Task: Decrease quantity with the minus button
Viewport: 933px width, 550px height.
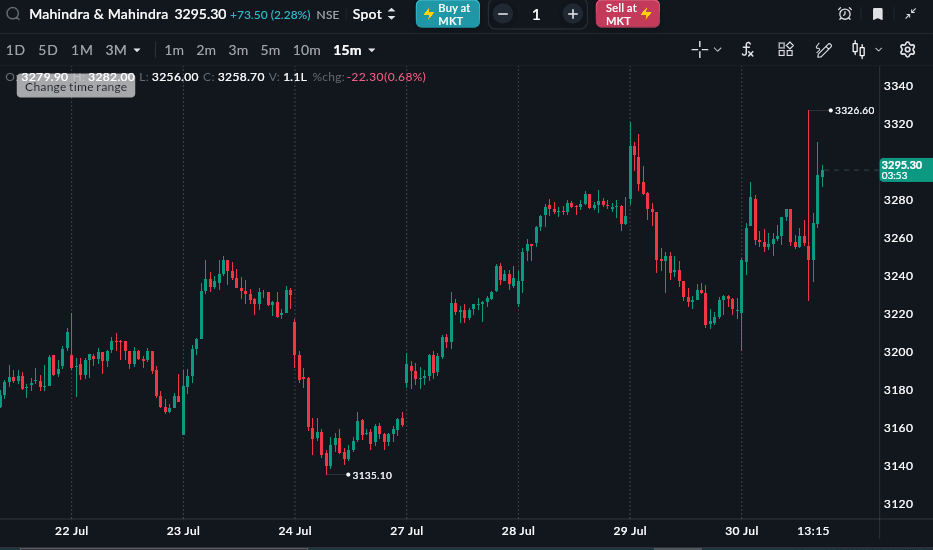Action: (503, 14)
